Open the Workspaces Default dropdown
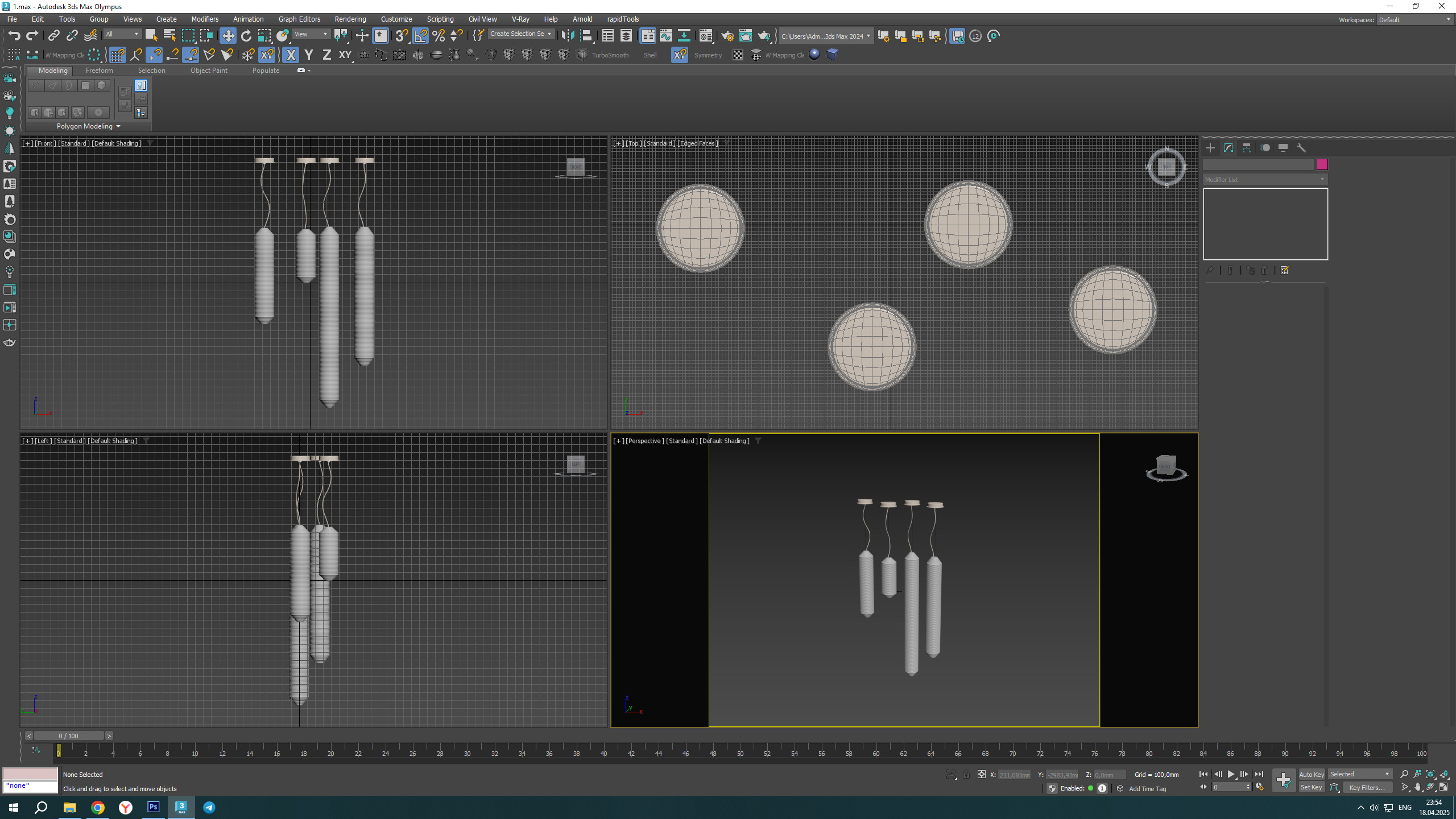Screen dimensions: 1456x819 tap(1414, 20)
